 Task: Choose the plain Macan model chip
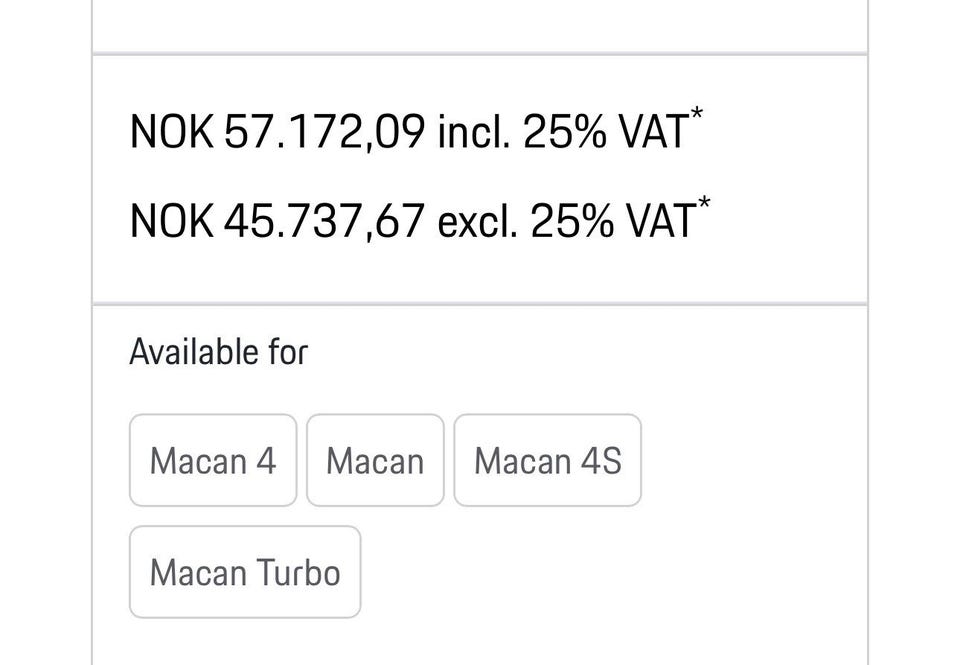pyautogui.click(x=375, y=461)
